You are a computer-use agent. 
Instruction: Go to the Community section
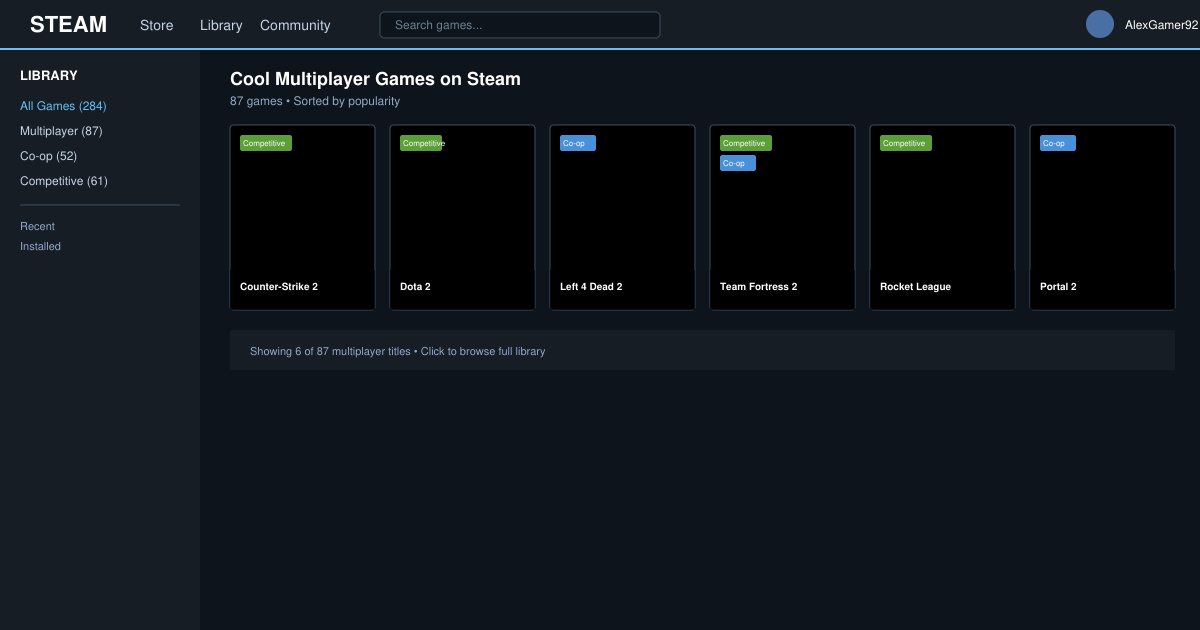tap(295, 25)
